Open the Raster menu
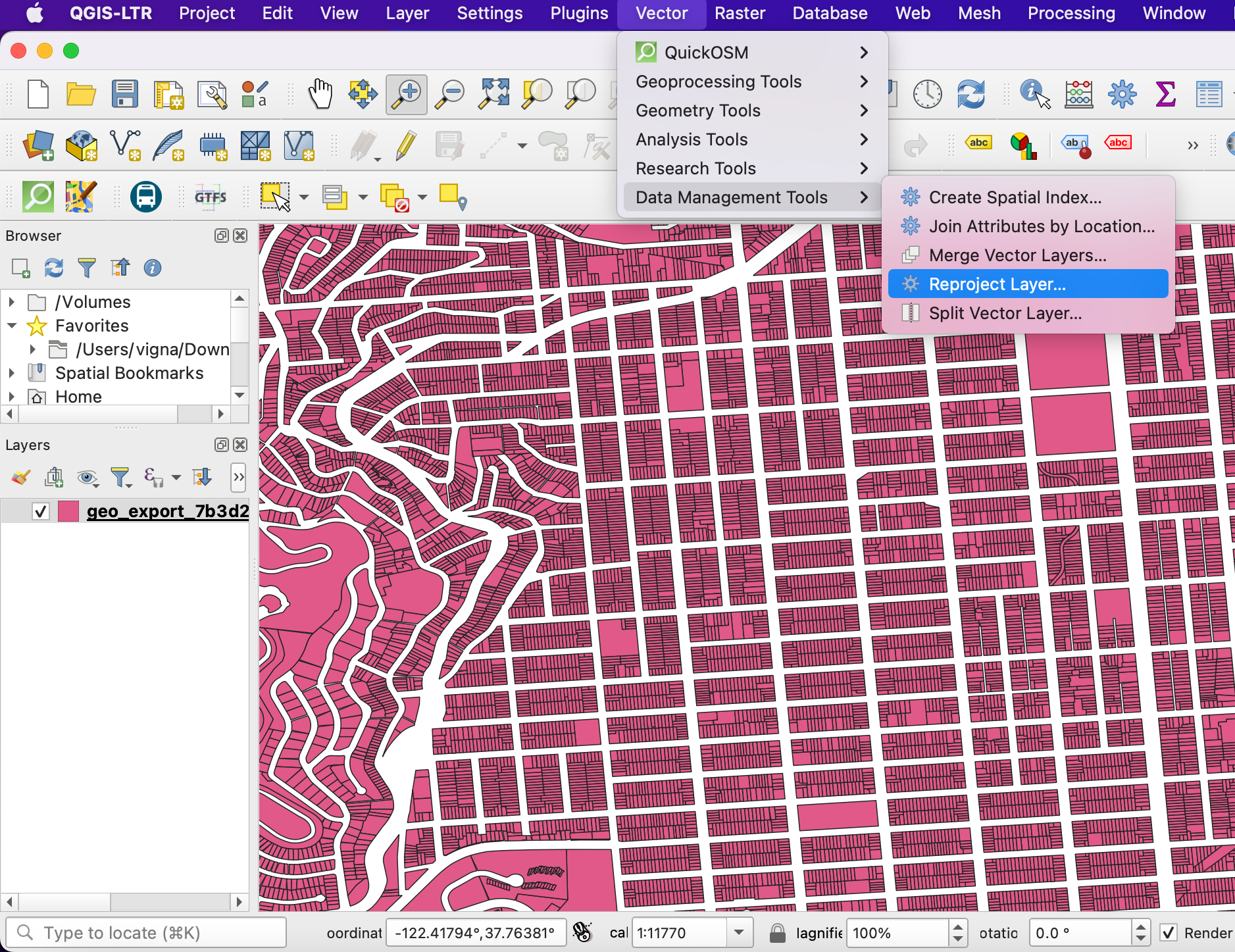The height and width of the screenshot is (952, 1235). (740, 13)
